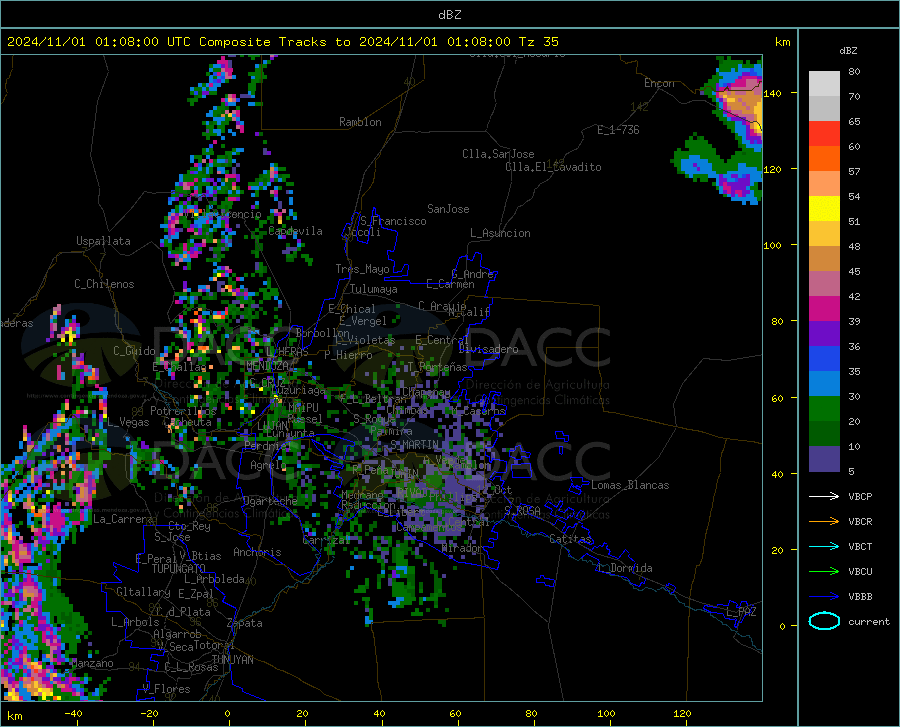Screen dimensions: 900x727
Task: Pick the light blue 30-35 dBZ swatch
Action: click(x=824, y=383)
